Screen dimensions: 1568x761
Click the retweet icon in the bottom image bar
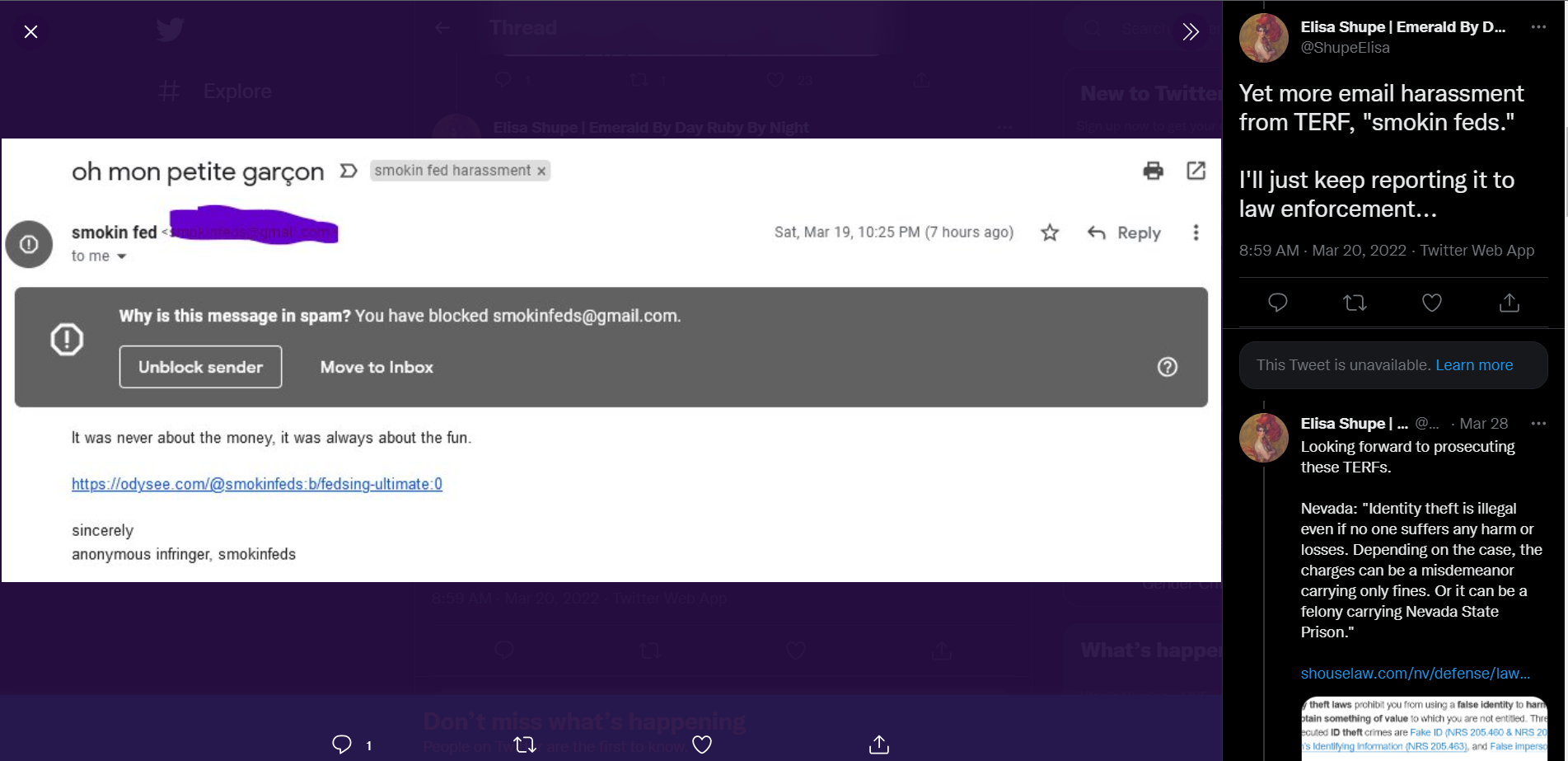(525, 745)
